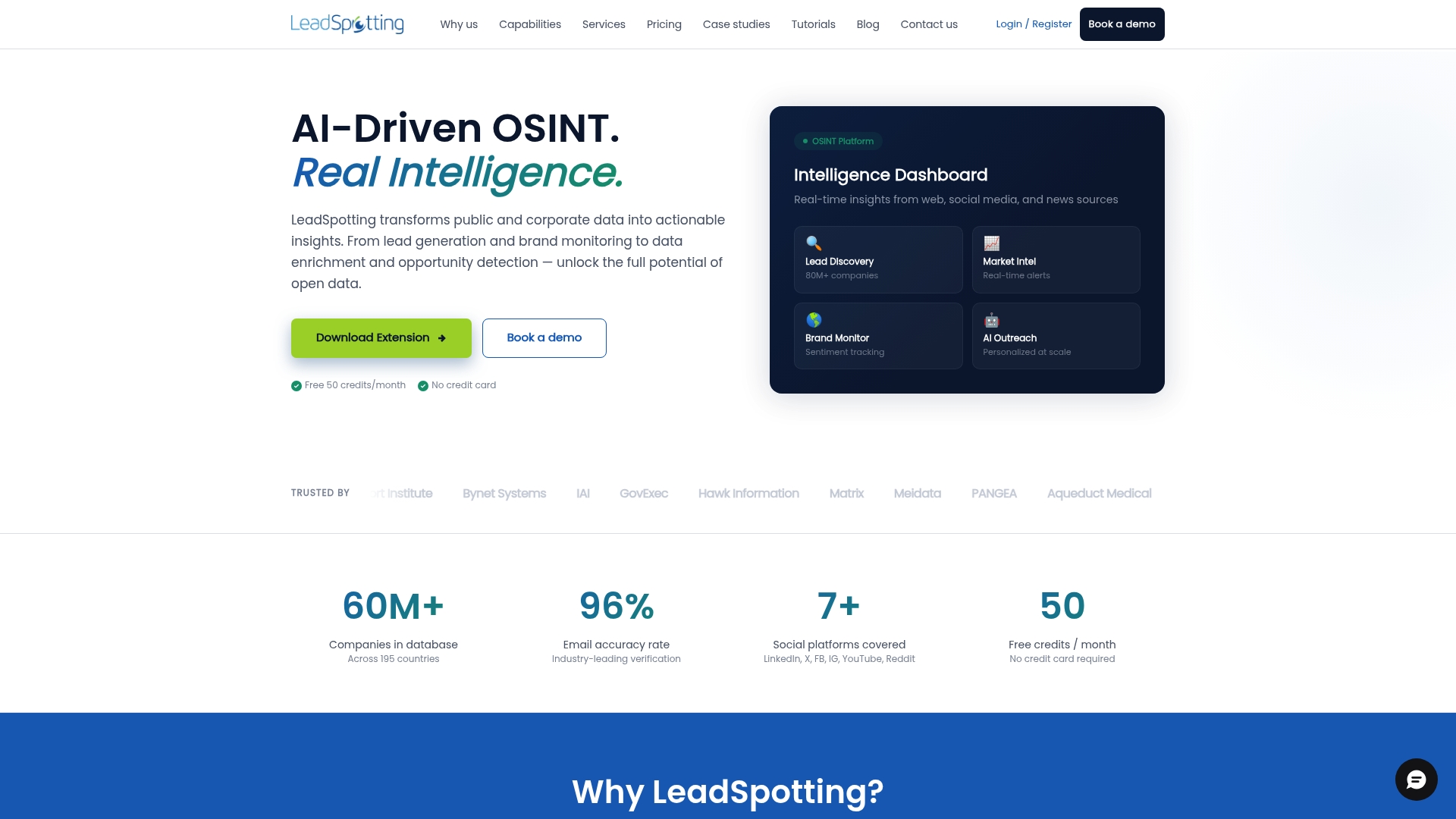Select the AI Outreach card

coord(1056,336)
